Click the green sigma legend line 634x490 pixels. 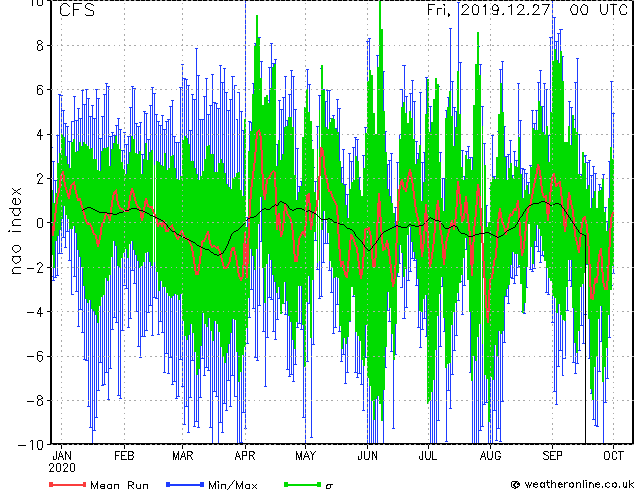[x=303, y=484]
